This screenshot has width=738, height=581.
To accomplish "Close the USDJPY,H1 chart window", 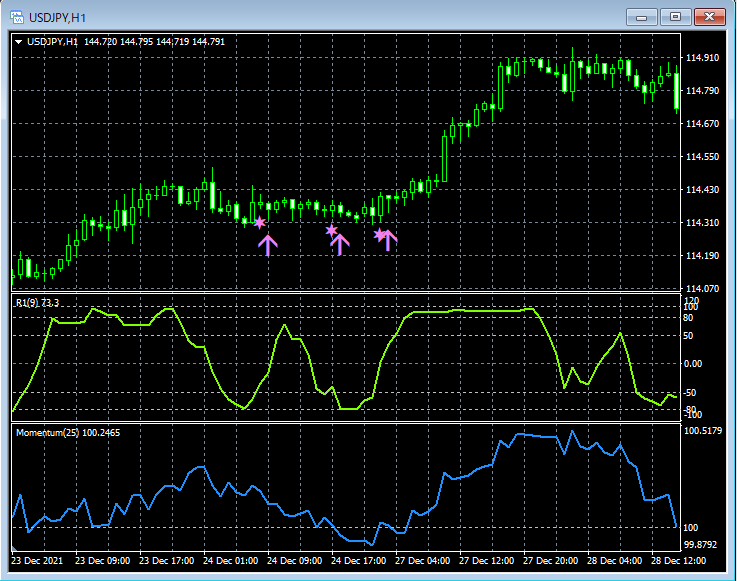I will coord(710,17).
